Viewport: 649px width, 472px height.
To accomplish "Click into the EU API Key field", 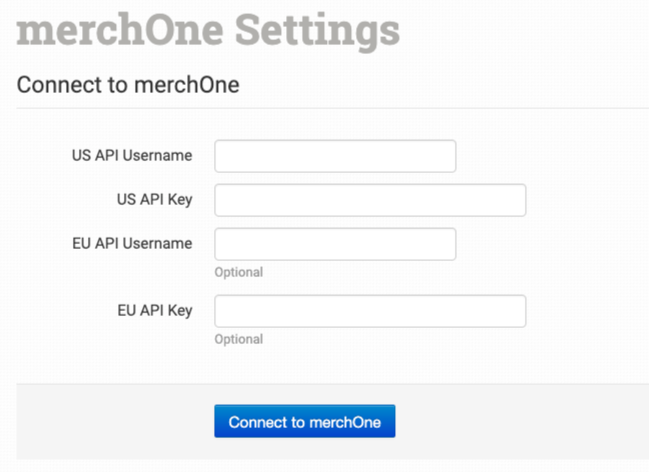I will coord(370,311).
